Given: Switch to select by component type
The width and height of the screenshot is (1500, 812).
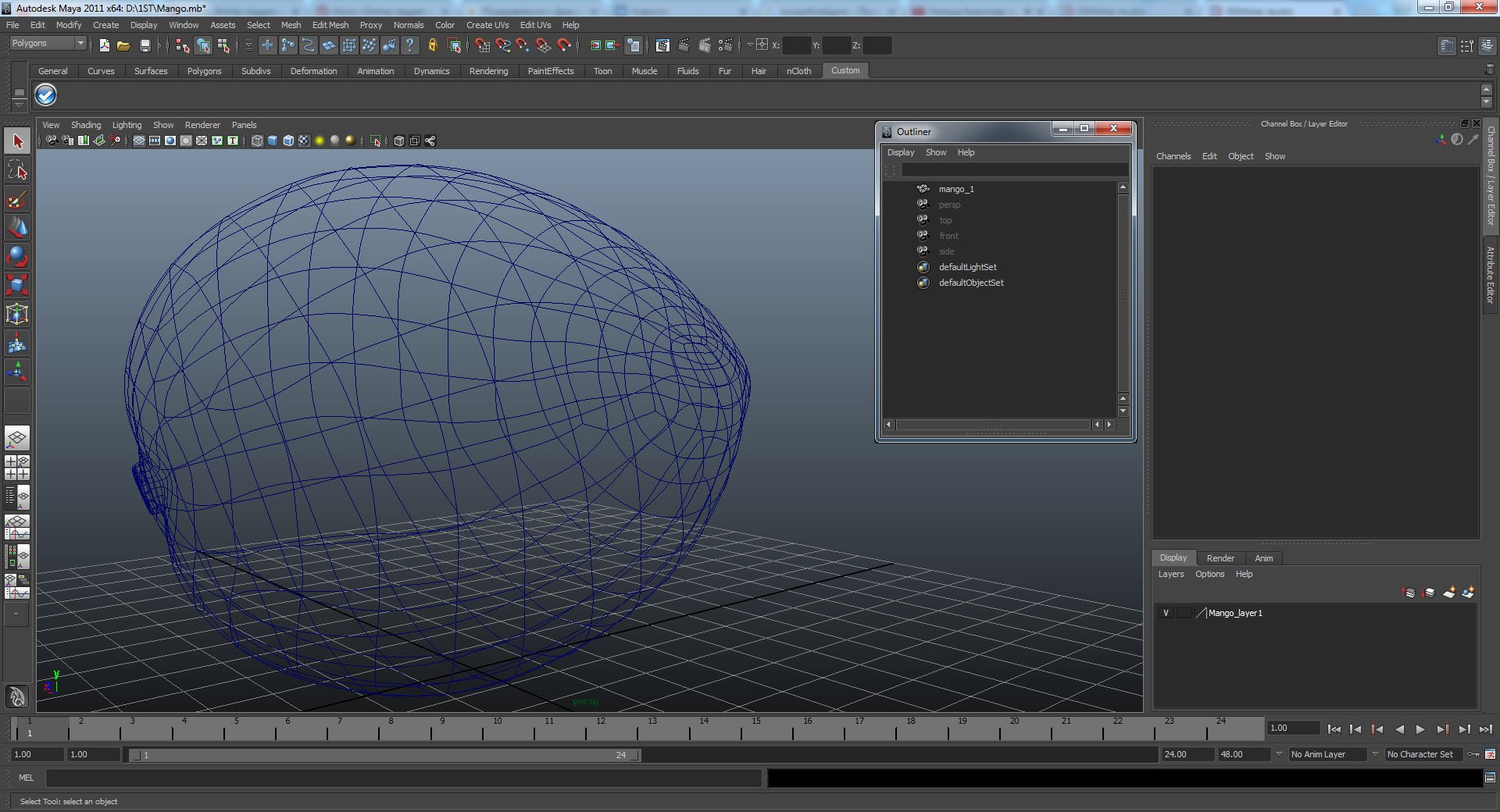Looking at the screenshot, I should pyautogui.click(x=223, y=45).
